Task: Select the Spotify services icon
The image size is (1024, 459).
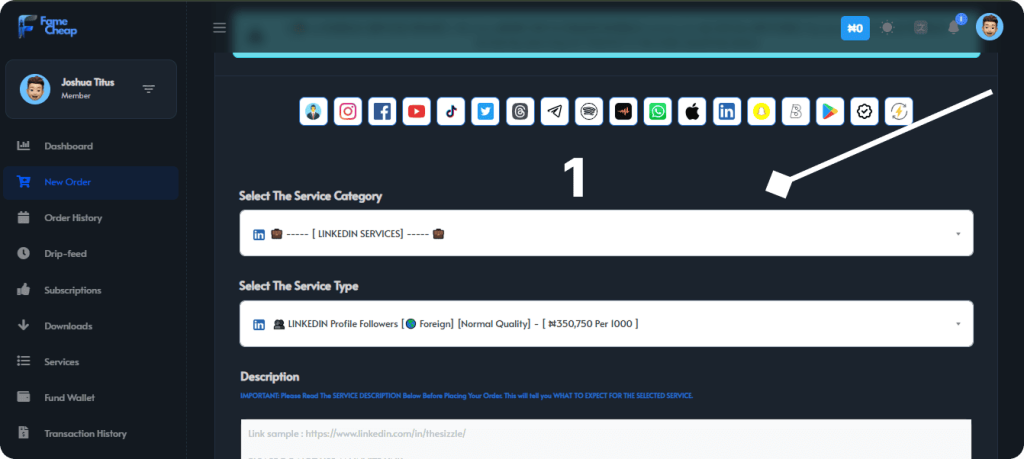Action: [x=589, y=112]
